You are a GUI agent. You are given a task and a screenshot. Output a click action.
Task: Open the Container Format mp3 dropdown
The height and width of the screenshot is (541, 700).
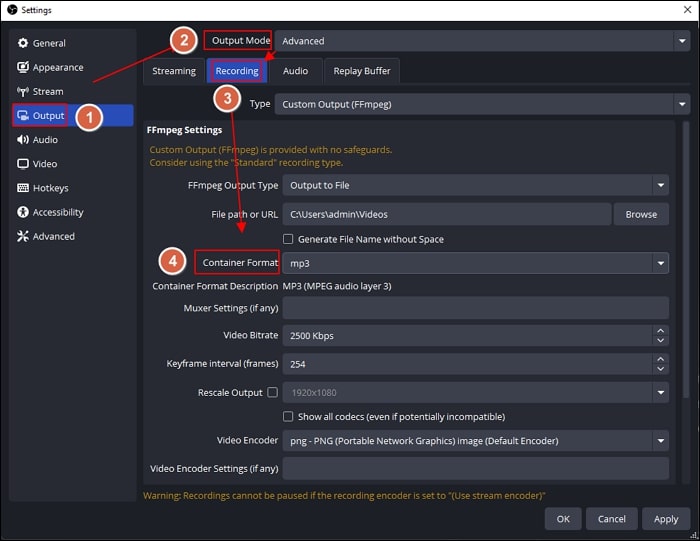[x=475, y=263]
